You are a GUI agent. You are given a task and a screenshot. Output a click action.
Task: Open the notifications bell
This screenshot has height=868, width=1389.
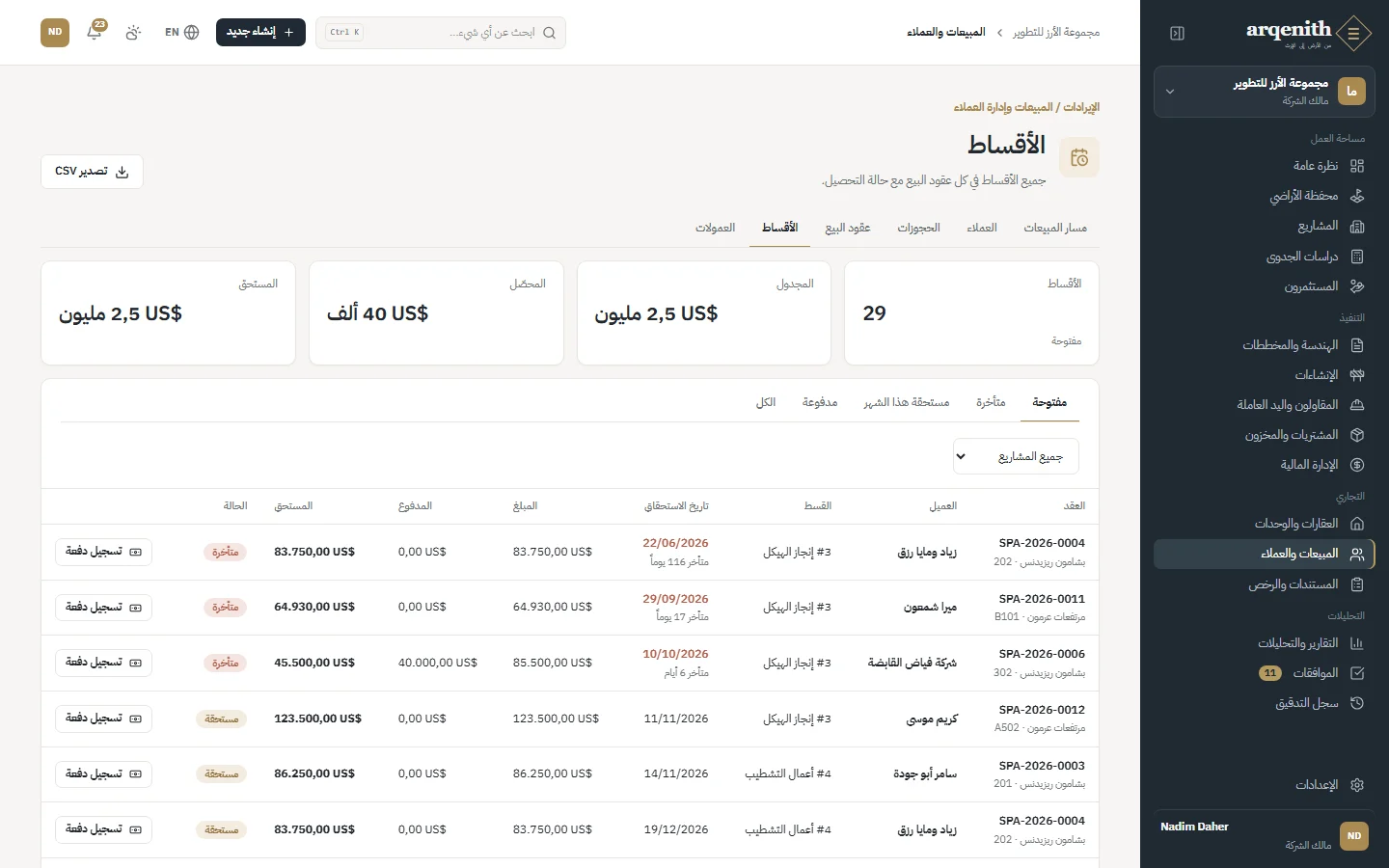(x=95, y=32)
